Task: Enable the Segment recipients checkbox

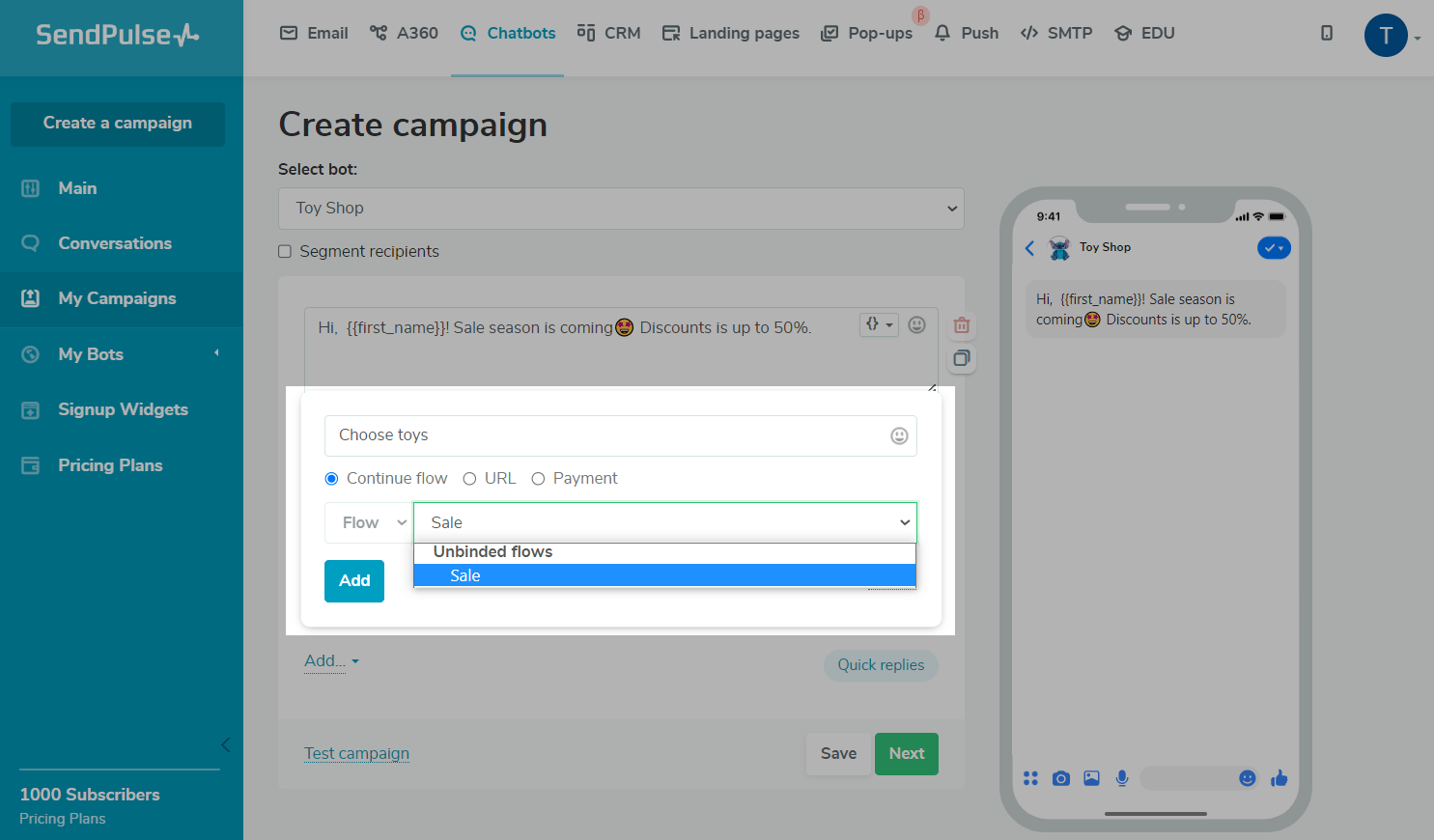Action: [285, 252]
